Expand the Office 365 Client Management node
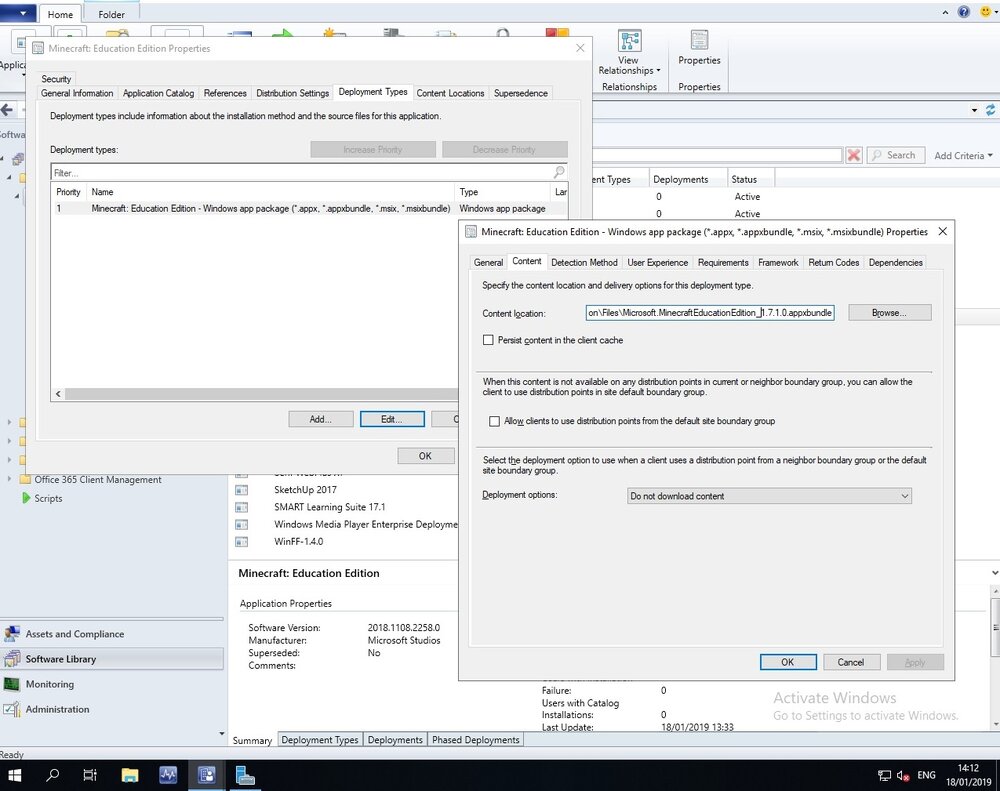The height and width of the screenshot is (791, 1000). click(x=9, y=479)
